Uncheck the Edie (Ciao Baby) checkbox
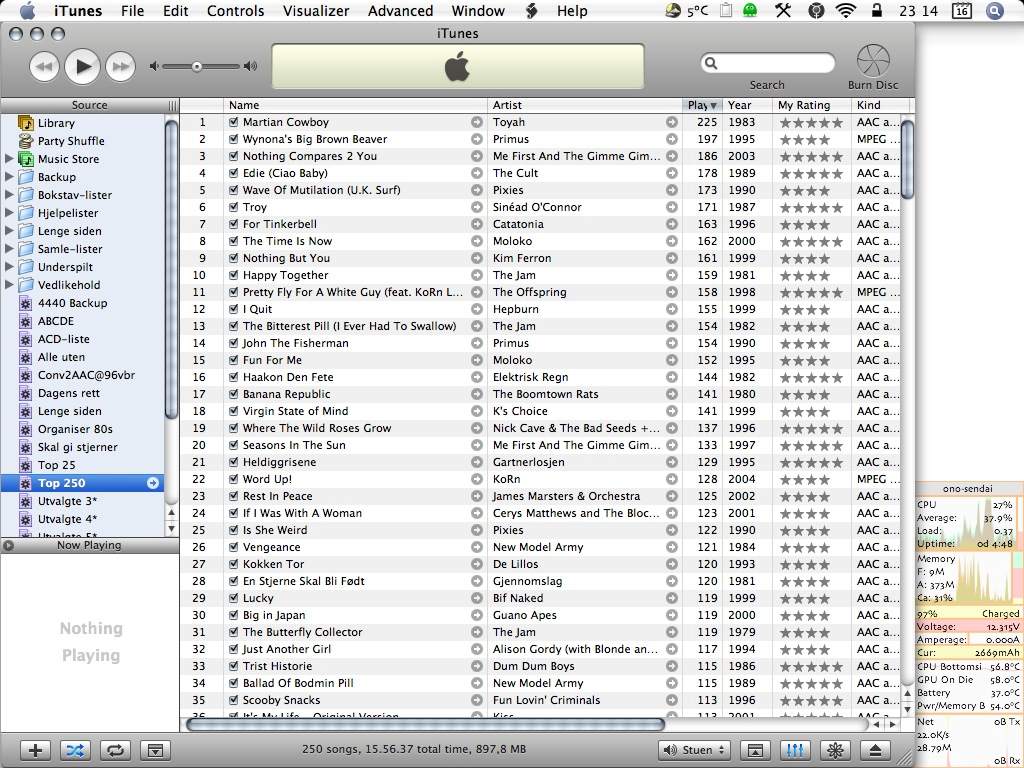1024x768 pixels. click(x=234, y=173)
